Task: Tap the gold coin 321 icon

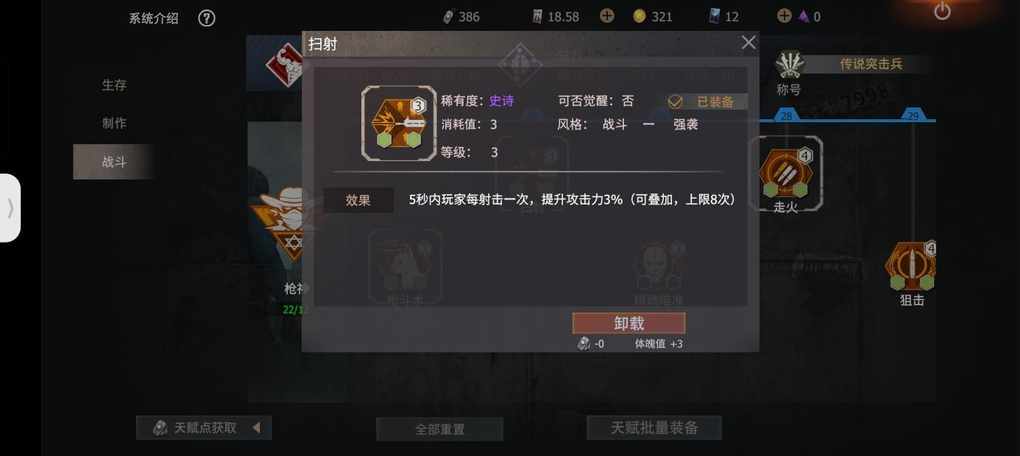Action: [x=639, y=16]
